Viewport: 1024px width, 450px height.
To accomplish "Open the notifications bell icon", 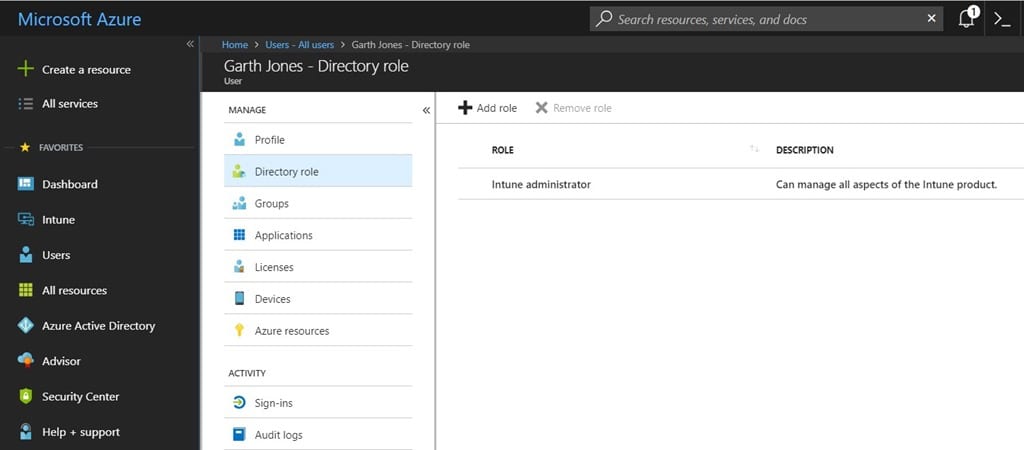I will (967, 18).
